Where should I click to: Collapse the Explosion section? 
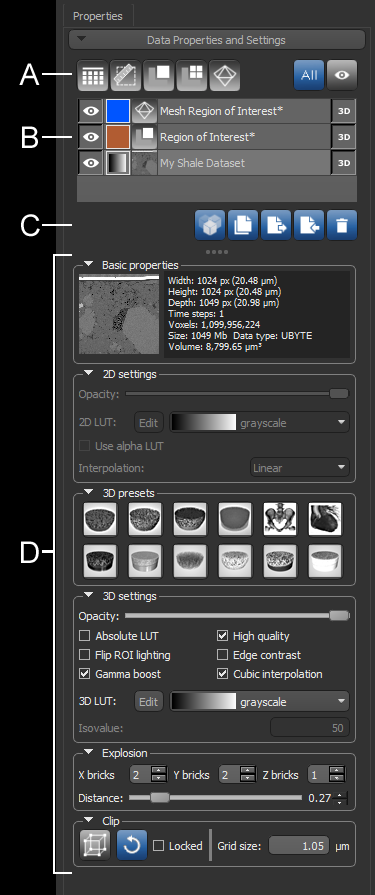tap(88, 752)
